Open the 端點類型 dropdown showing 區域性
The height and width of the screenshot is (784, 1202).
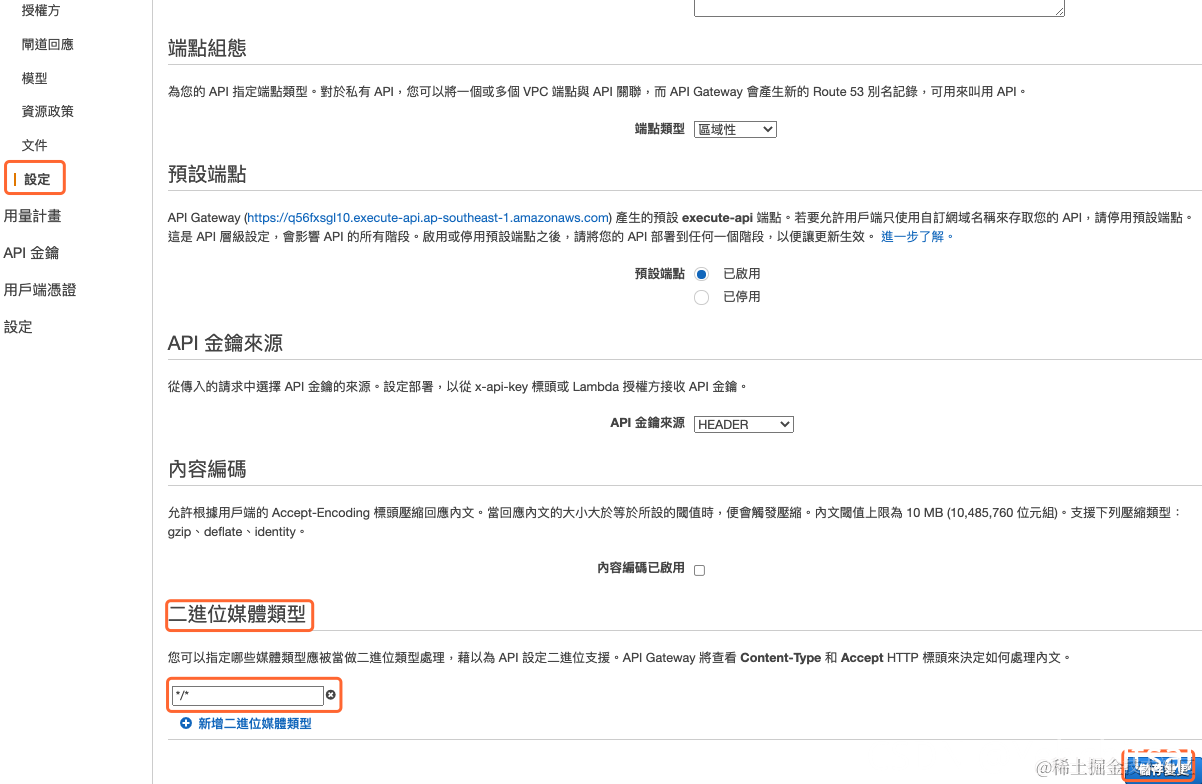click(x=735, y=128)
